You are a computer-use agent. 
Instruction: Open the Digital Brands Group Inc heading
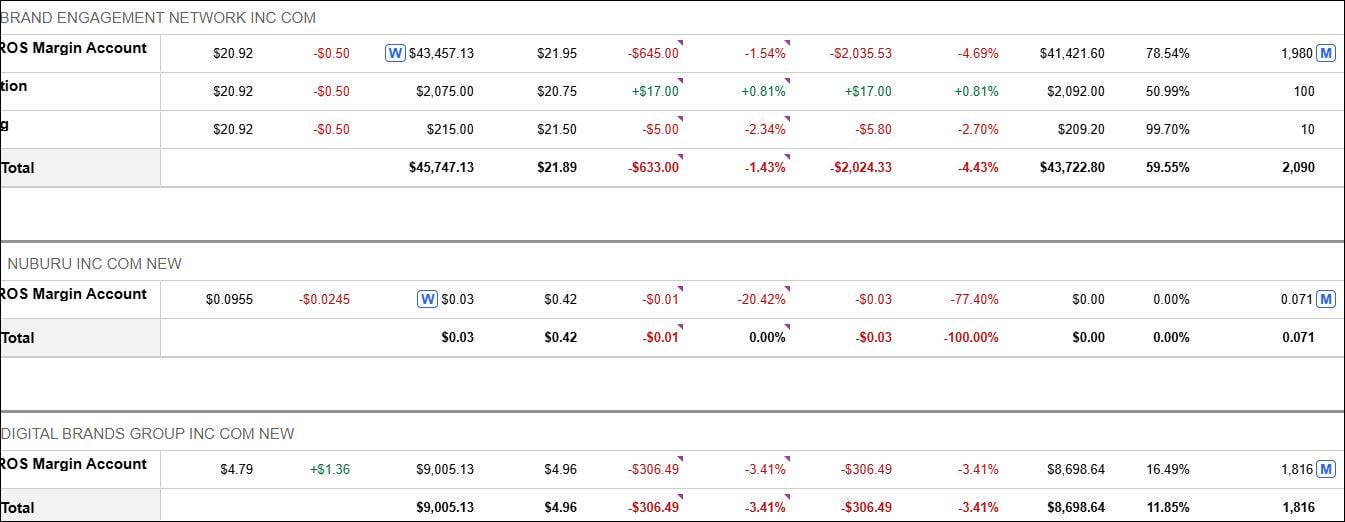click(148, 434)
